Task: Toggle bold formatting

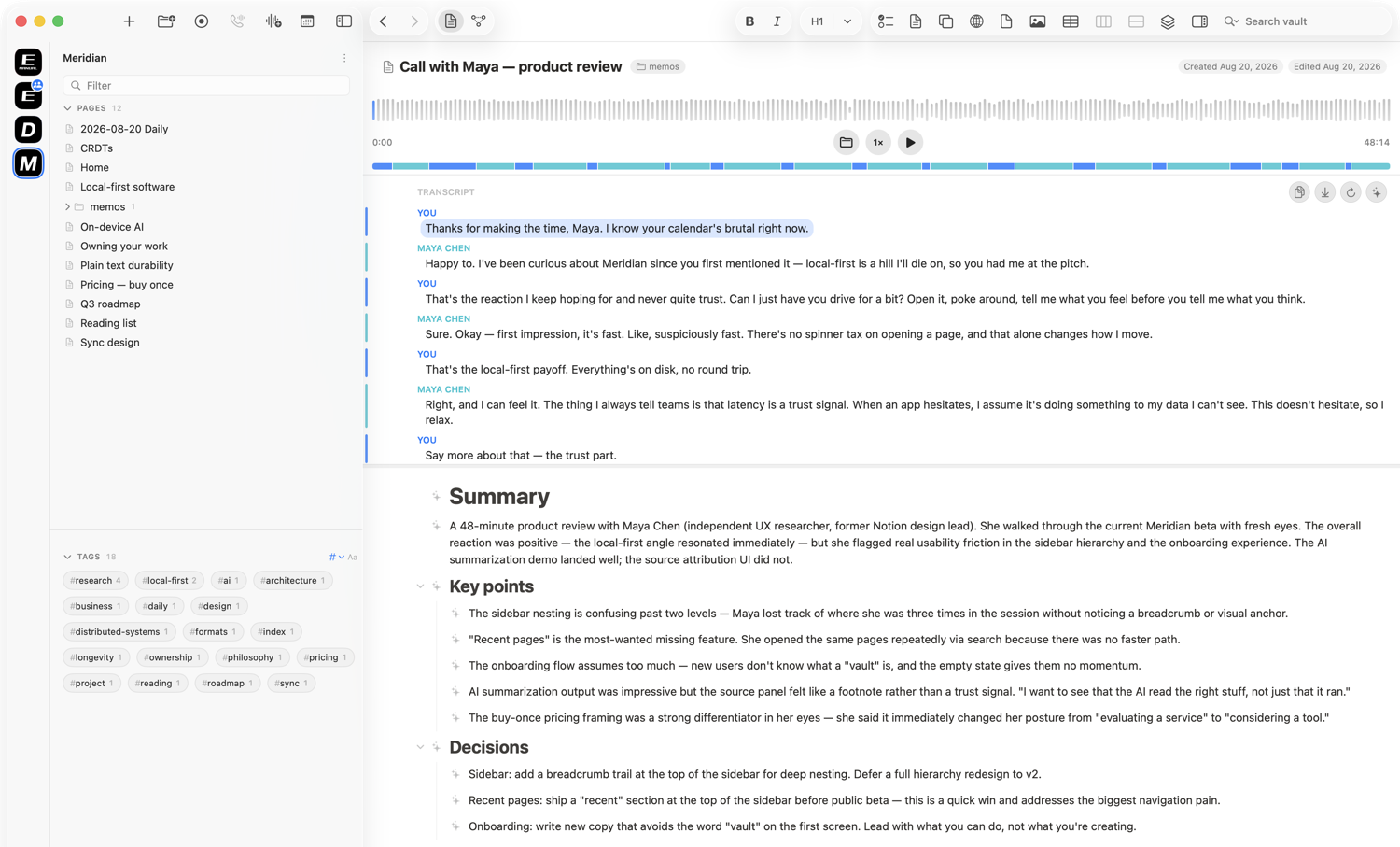Action: point(749,21)
